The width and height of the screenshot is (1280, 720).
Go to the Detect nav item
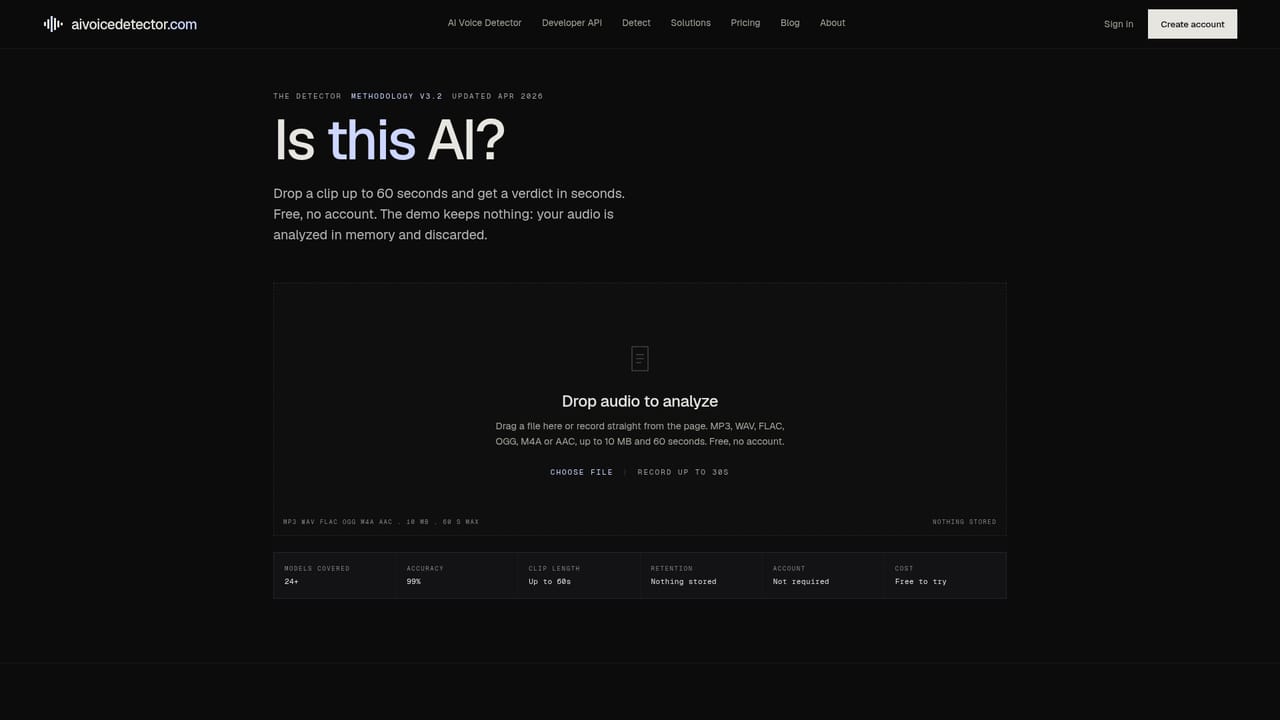(x=636, y=23)
